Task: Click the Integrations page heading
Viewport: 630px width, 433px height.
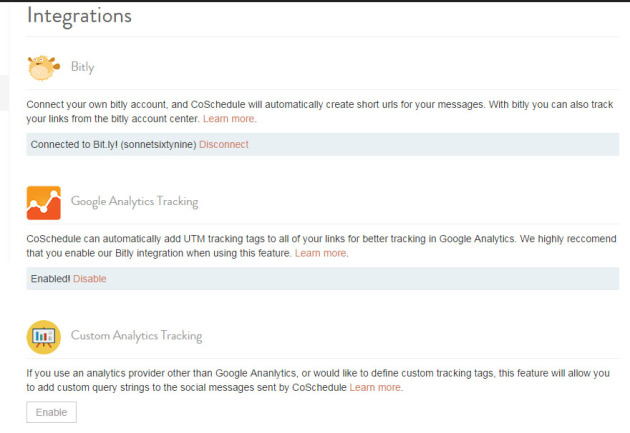Action: pyautogui.click(x=79, y=16)
